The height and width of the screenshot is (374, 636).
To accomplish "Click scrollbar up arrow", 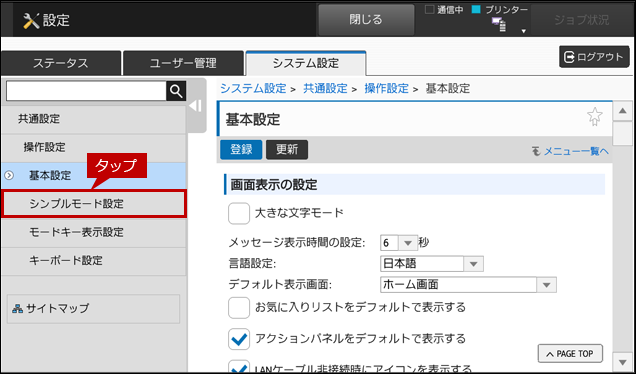I will click(x=622, y=111).
